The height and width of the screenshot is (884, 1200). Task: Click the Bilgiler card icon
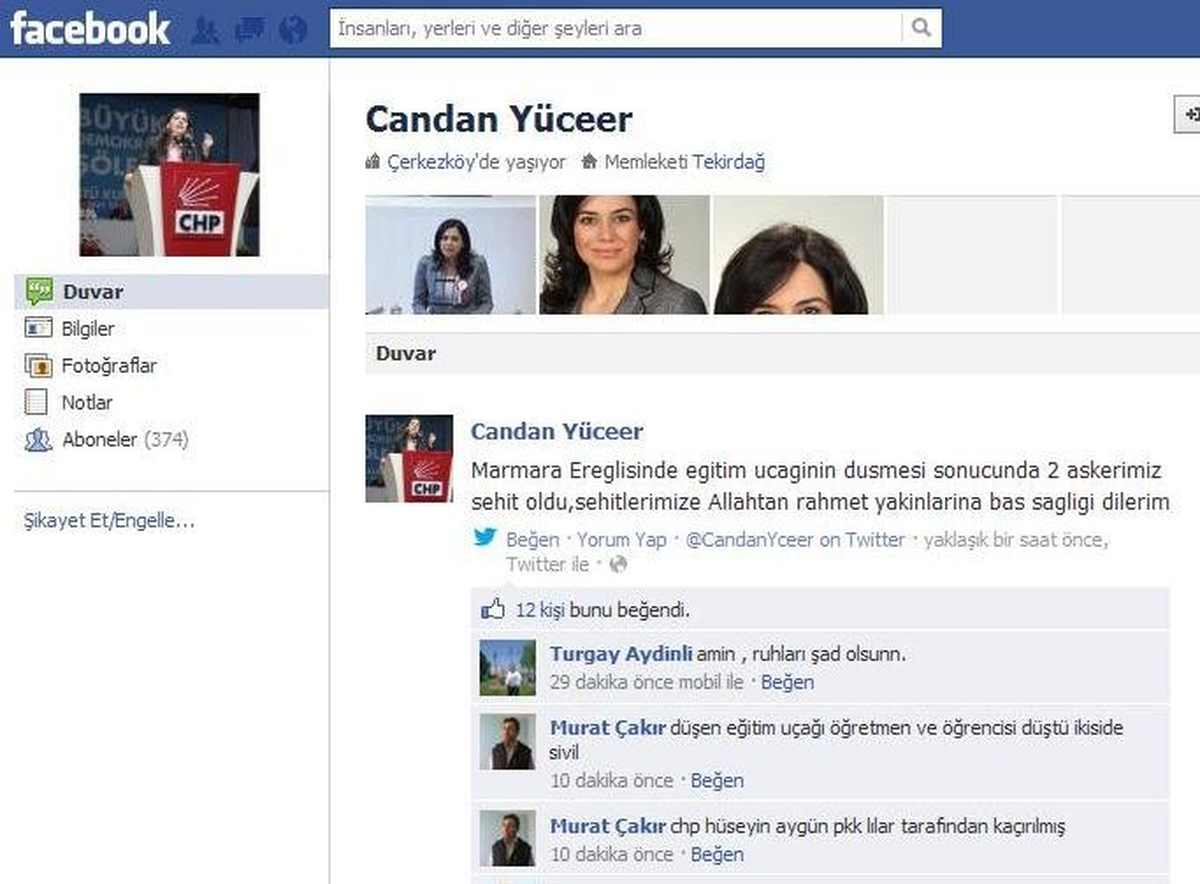pos(38,328)
